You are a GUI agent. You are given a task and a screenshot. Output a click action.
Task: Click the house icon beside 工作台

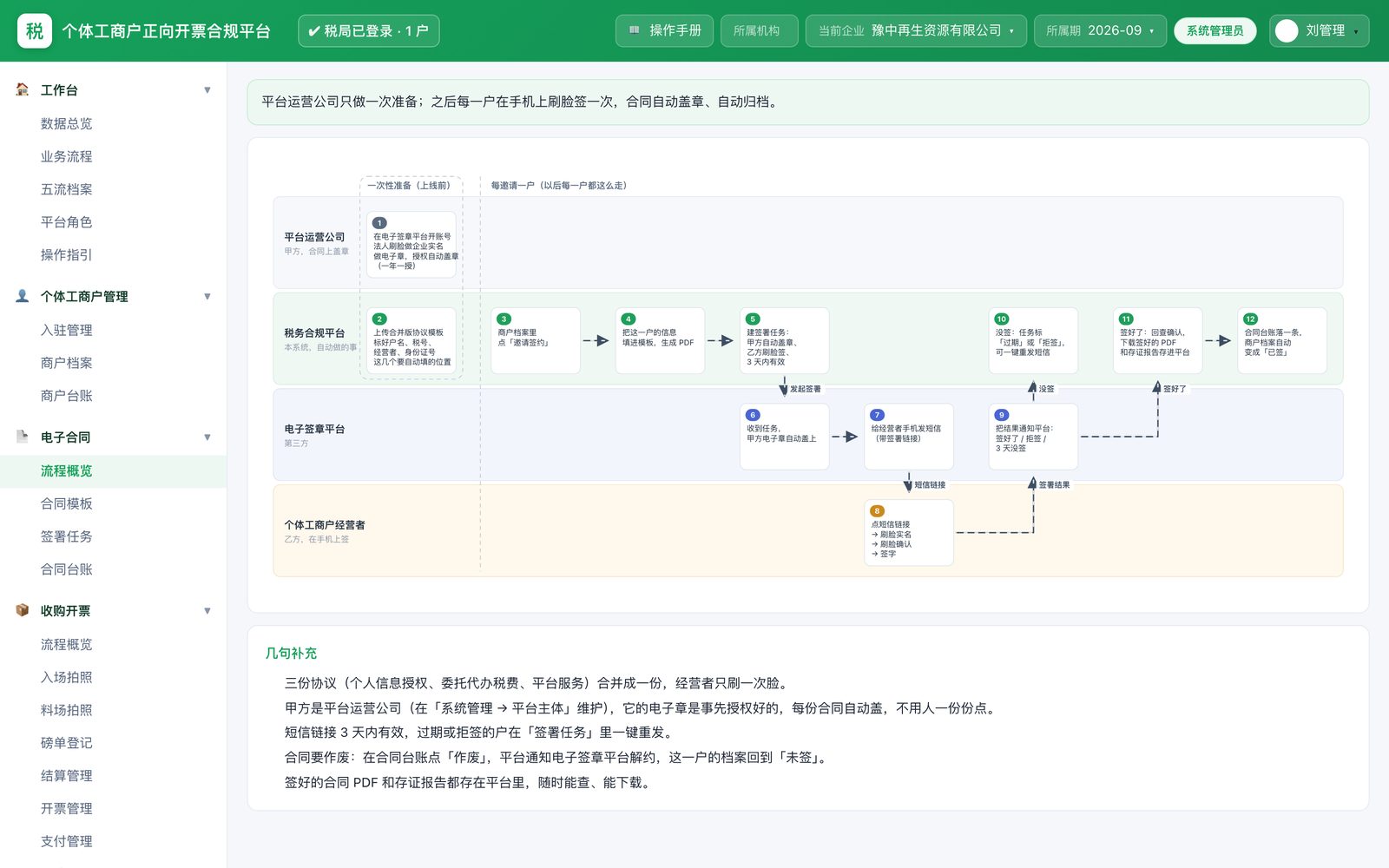(x=23, y=89)
